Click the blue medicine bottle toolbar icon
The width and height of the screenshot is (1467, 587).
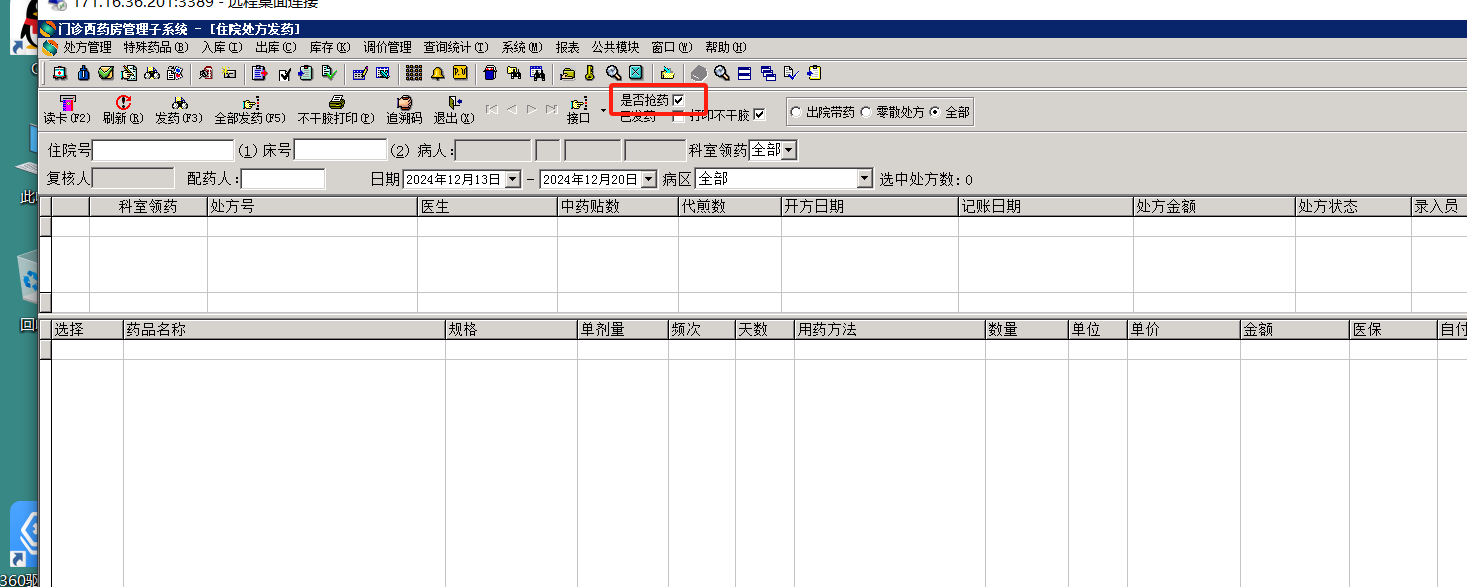[83, 73]
